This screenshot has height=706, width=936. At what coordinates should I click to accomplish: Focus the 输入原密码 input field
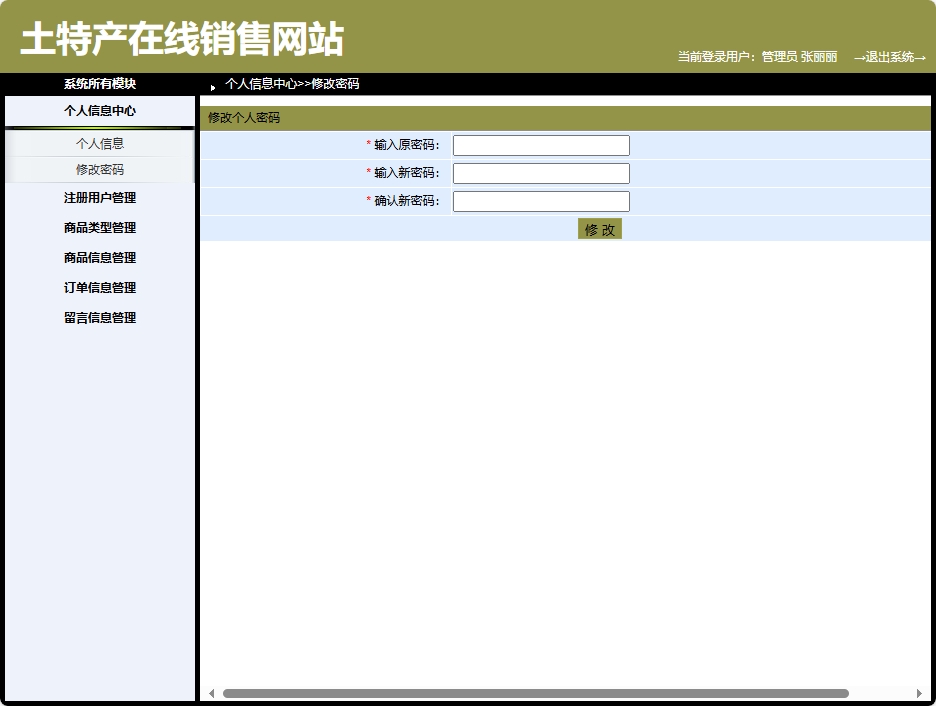[x=541, y=144]
